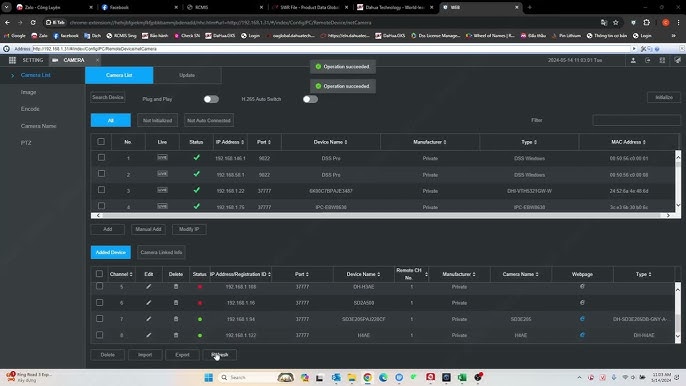
Task: Check the box for channel 7
Action: tap(99, 319)
